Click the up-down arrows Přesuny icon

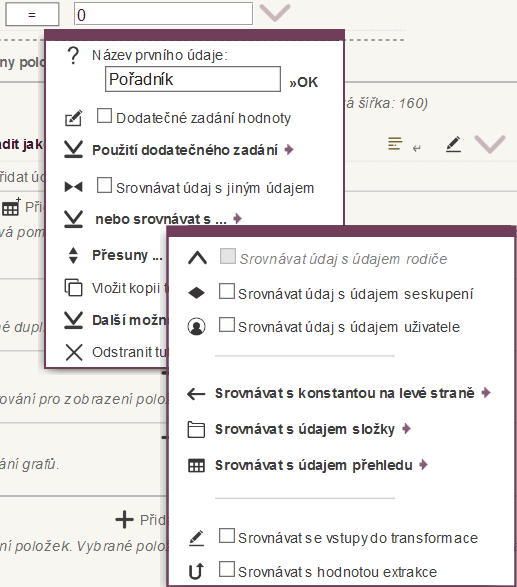(73, 255)
